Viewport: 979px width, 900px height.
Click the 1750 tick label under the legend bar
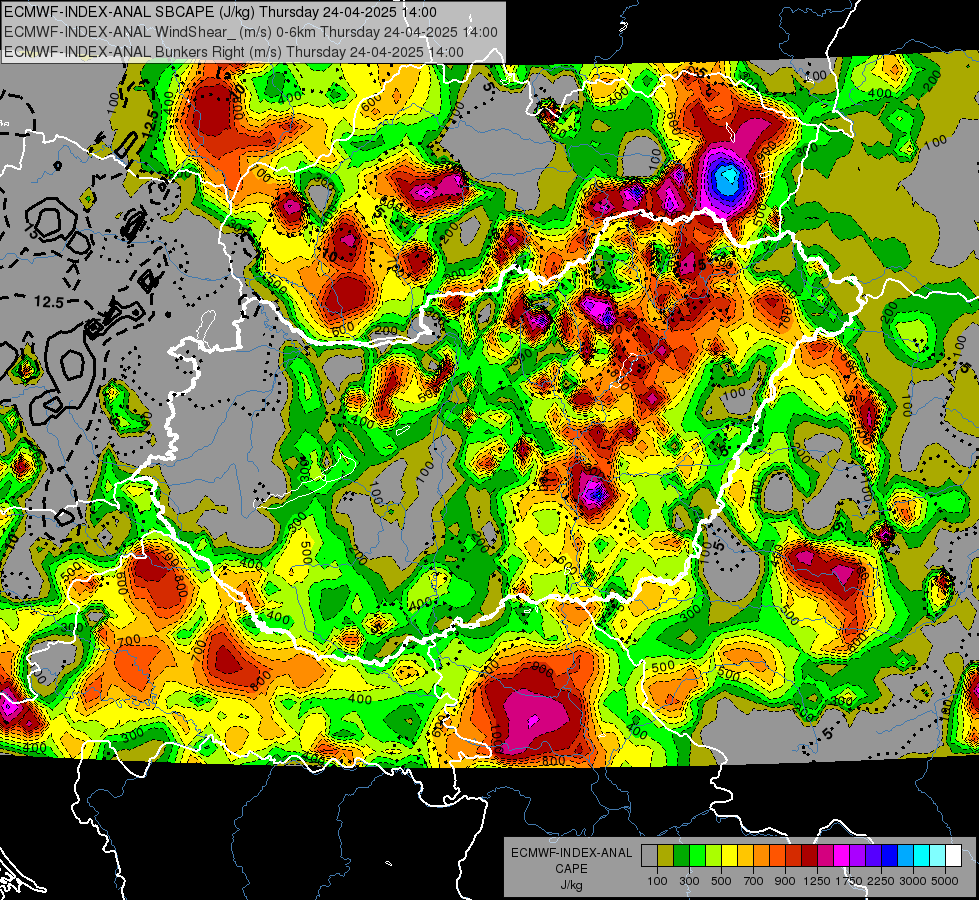tap(849, 881)
